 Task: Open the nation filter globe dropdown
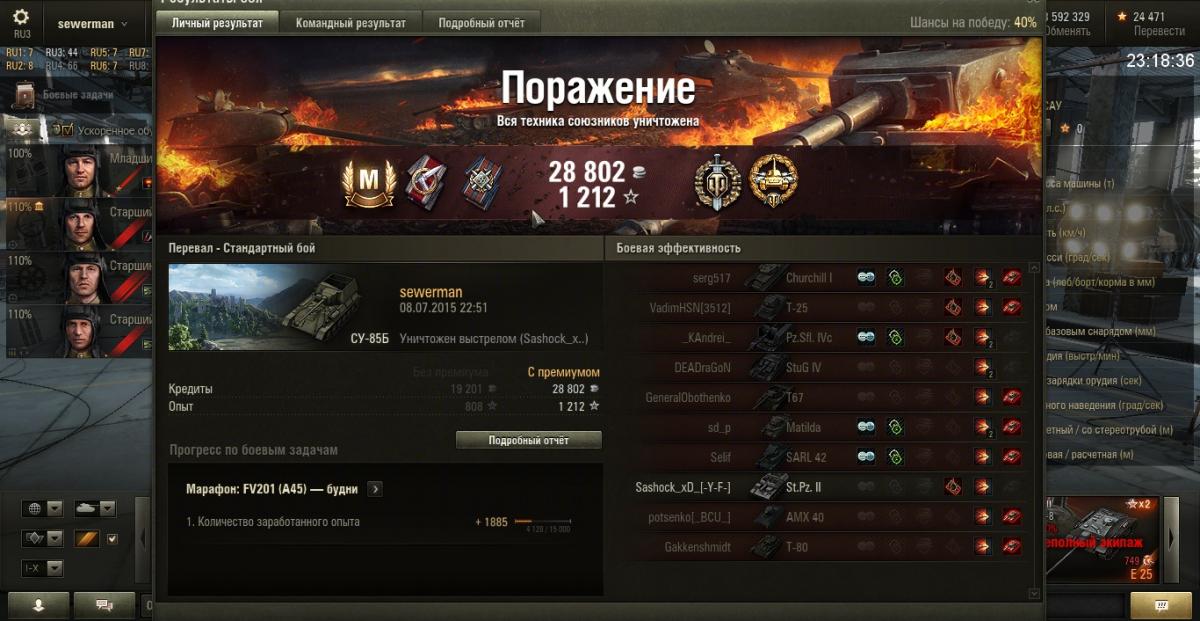(43, 509)
